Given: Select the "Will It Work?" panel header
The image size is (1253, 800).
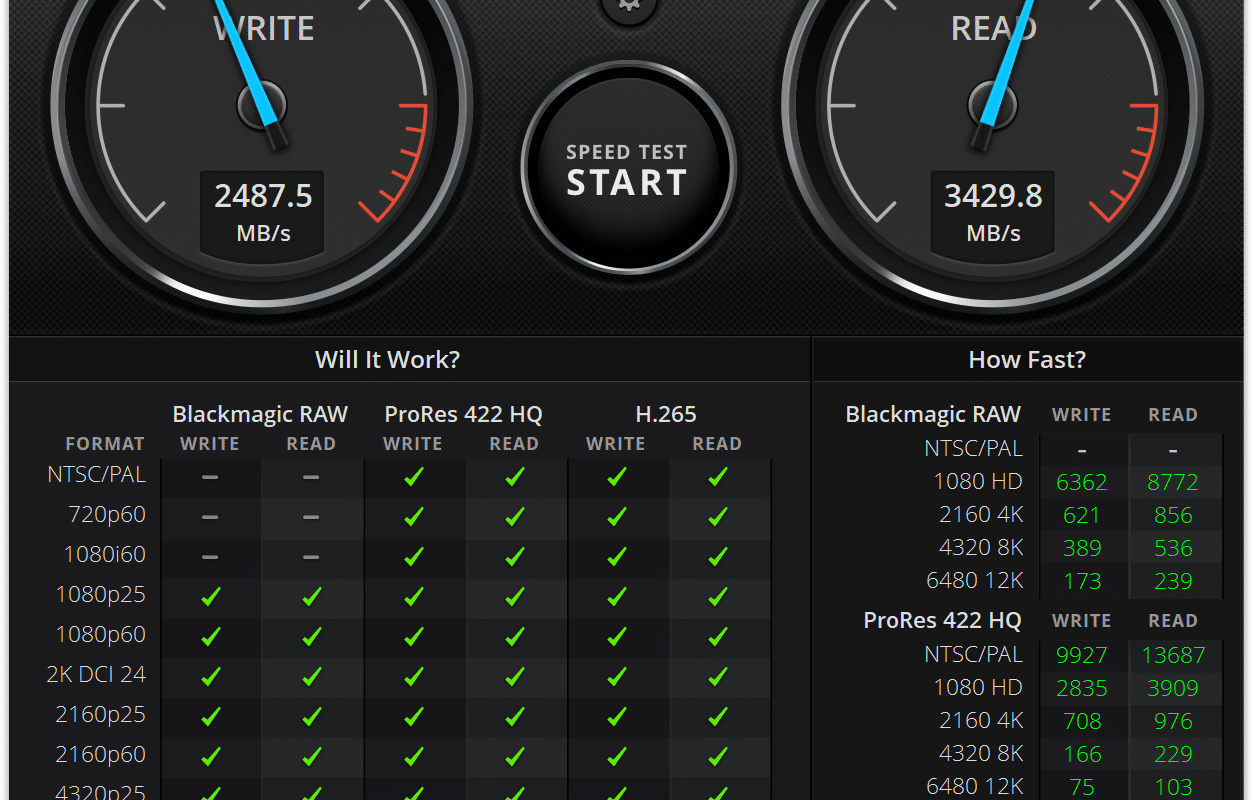Looking at the screenshot, I should (388, 359).
